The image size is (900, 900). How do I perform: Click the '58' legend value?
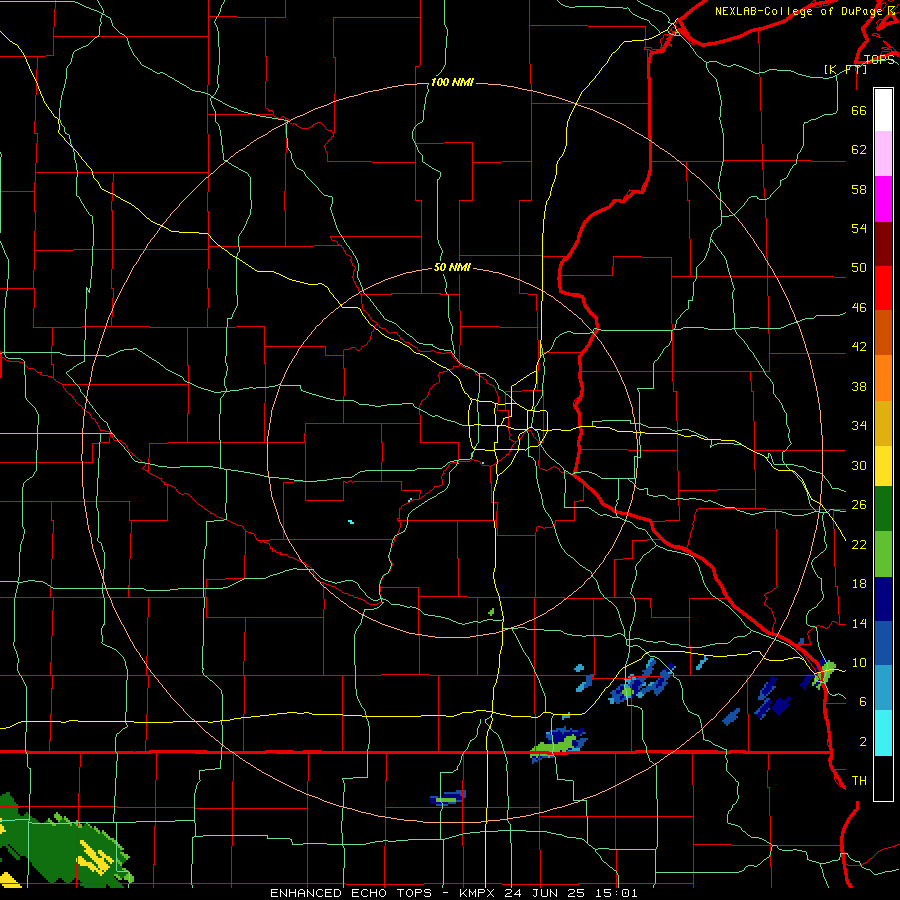coord(859,189)
